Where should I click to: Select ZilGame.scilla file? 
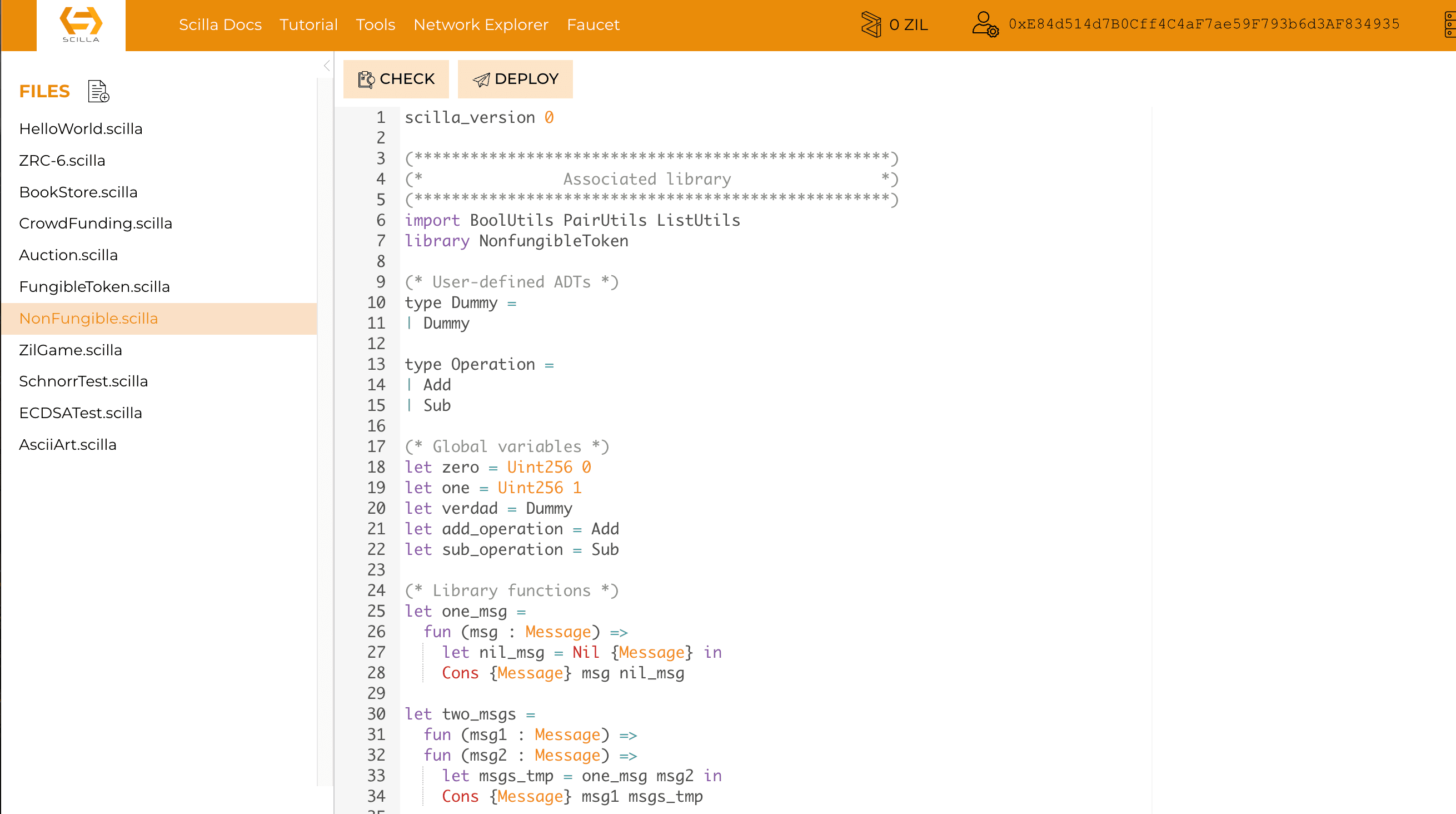click(71, 350)
